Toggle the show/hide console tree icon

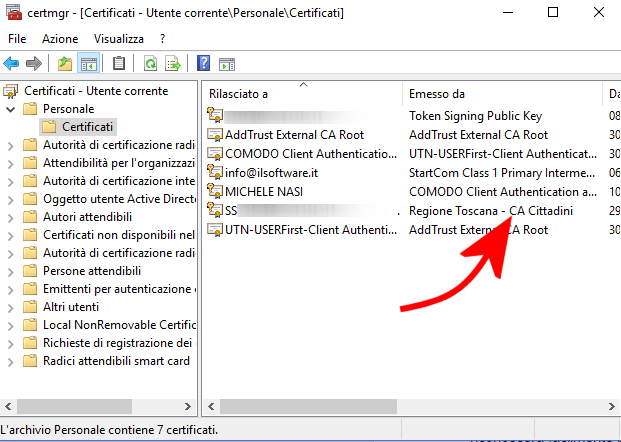pyautogui.click(x=88, y=63)
